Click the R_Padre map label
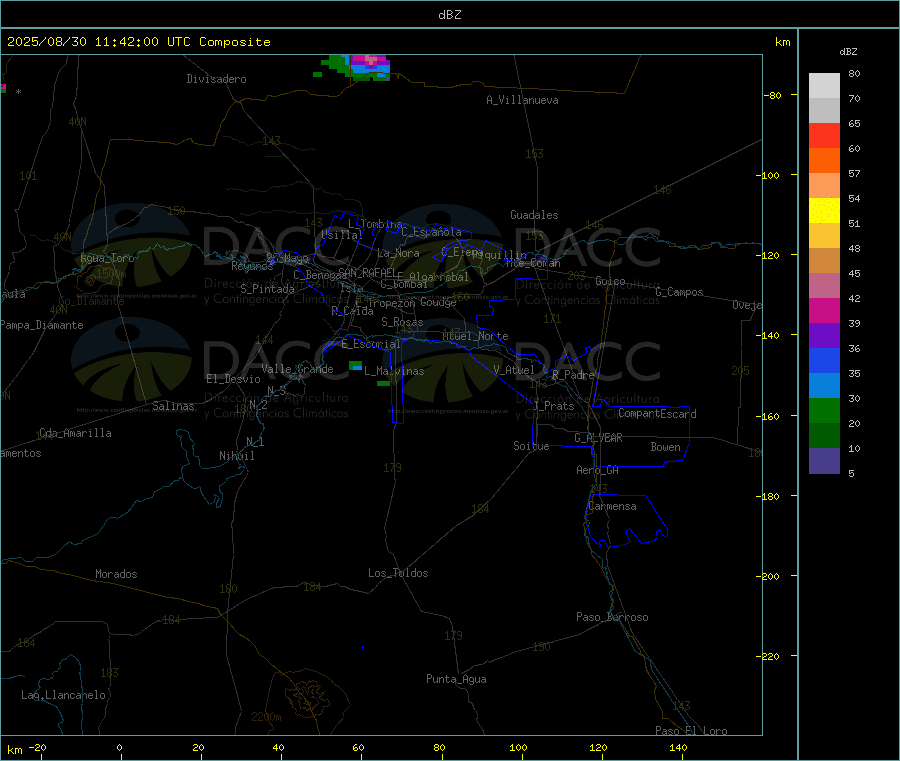Image resolution: width=900 pixels, height=761 pixels. click(x=573, y=375)
